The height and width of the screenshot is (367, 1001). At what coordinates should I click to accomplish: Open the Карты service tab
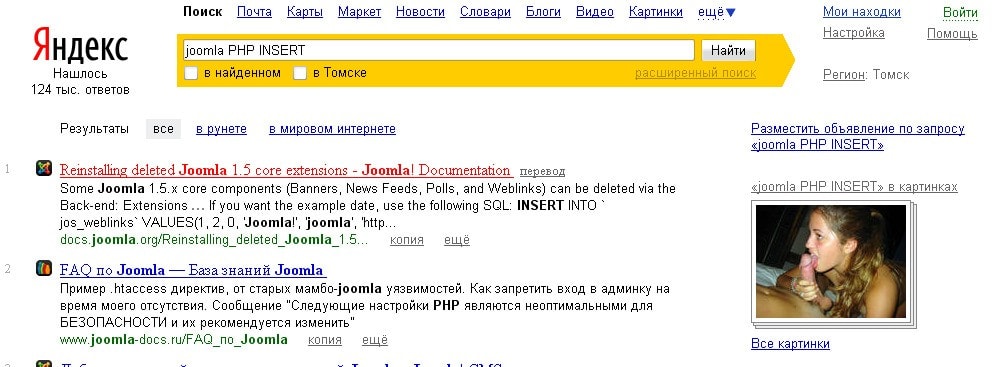[x=305, y=11]
